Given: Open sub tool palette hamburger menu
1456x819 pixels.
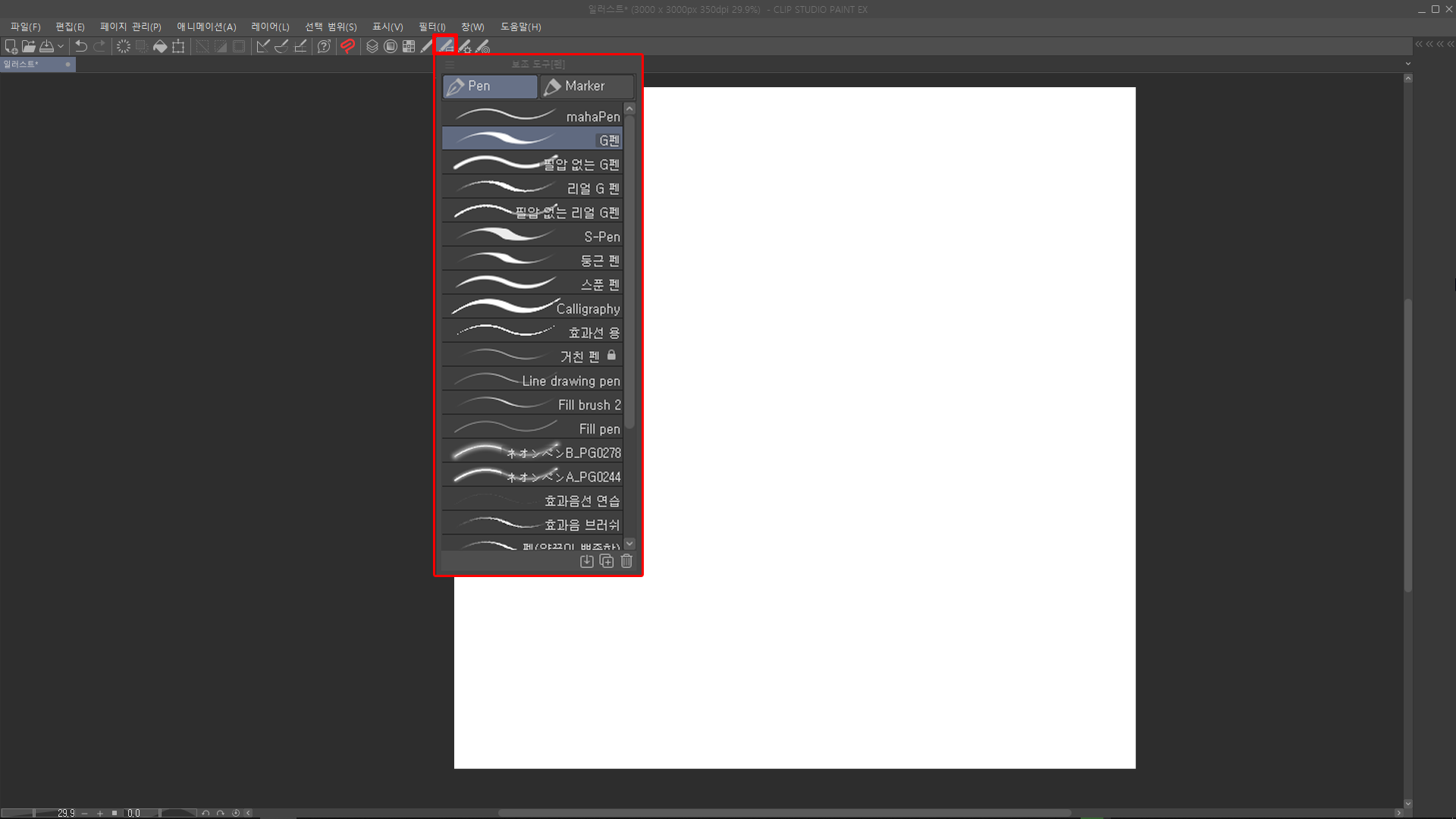Looking at the screenshot, I should click(x=450, y=64).
